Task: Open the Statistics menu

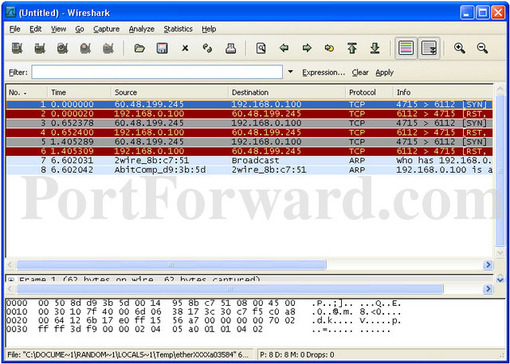Action: tap(178, 29)
